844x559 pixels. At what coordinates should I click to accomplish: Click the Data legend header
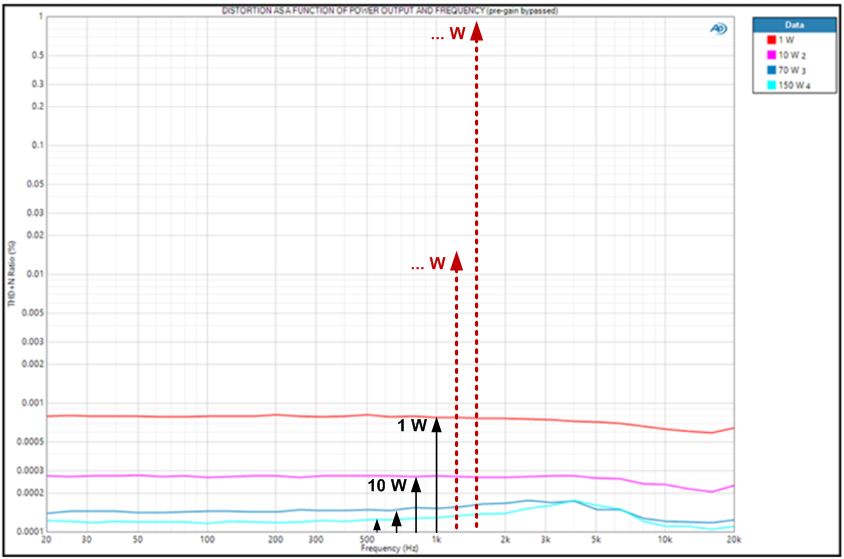click(794, 23)
